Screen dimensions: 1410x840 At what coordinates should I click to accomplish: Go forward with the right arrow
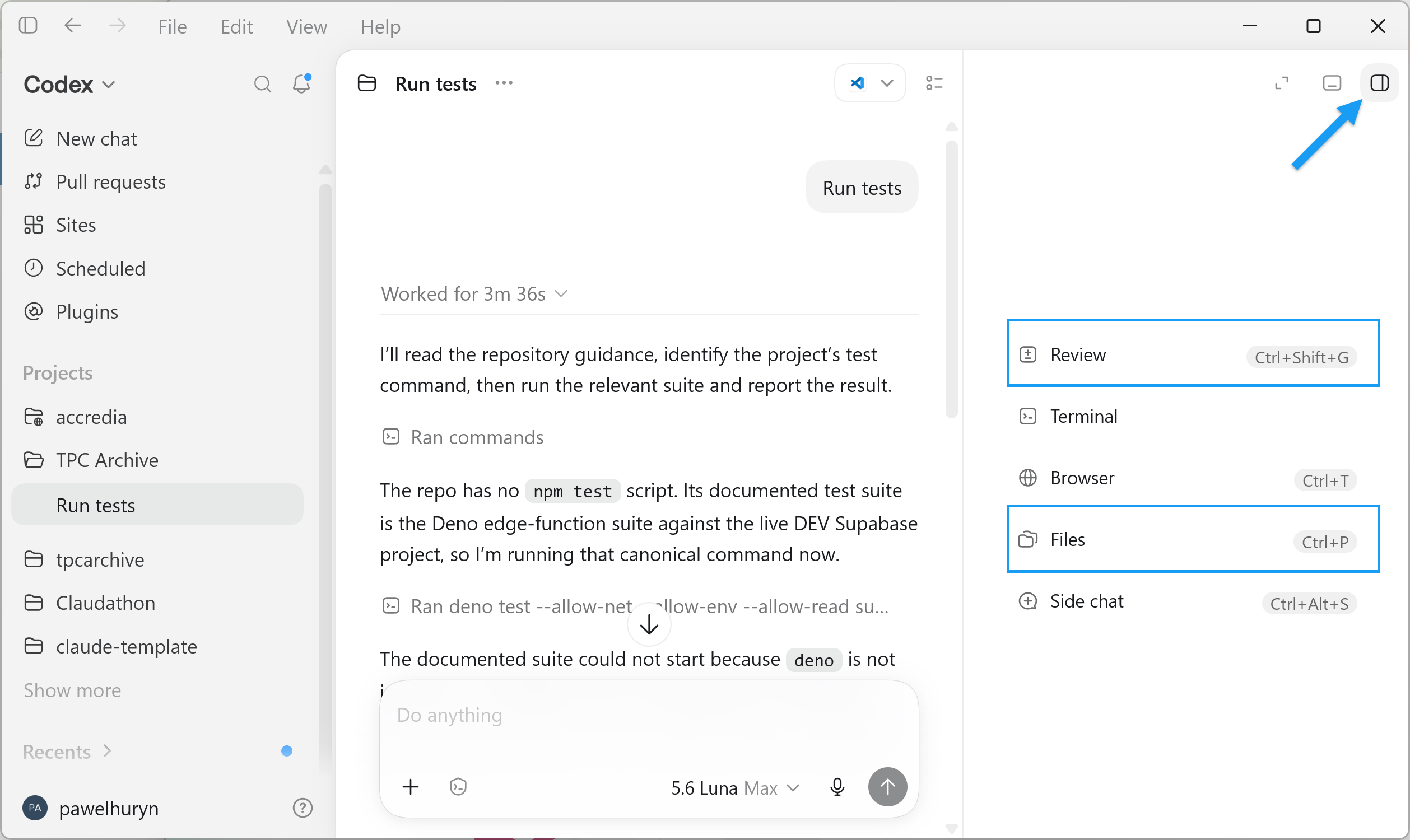(x=117, y=25)
